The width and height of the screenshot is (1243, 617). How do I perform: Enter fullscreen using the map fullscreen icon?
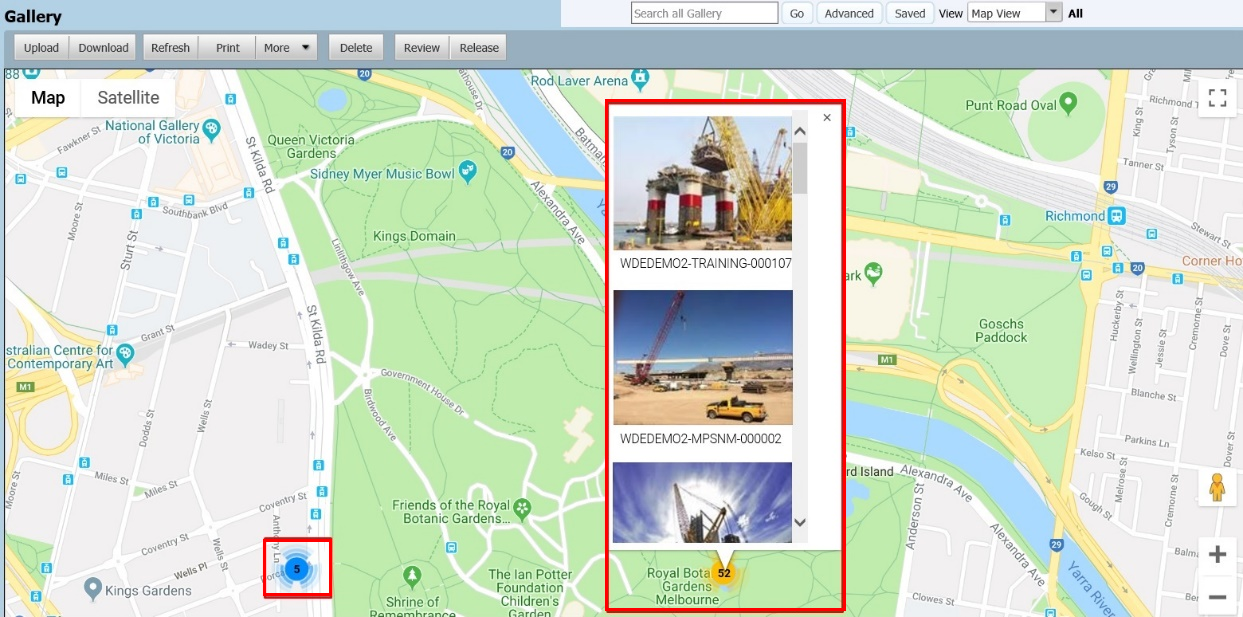coord(1217,98)
